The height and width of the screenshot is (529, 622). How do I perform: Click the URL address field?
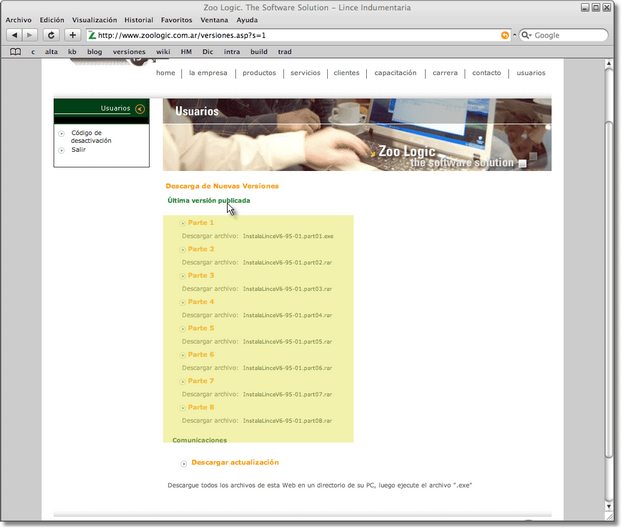[x=298, y=35]
